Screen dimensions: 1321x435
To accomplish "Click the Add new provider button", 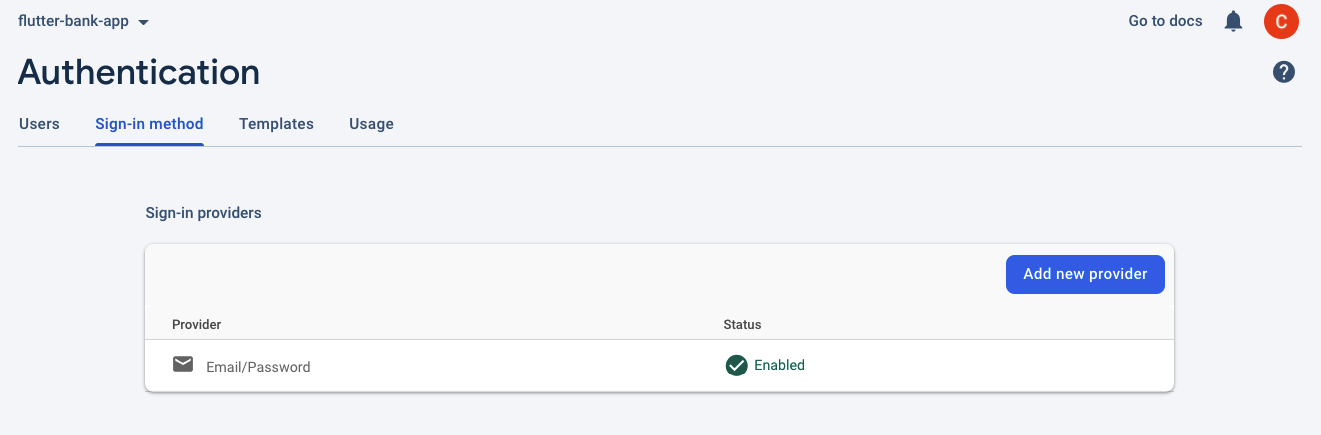I will [x=1085, y=274].
